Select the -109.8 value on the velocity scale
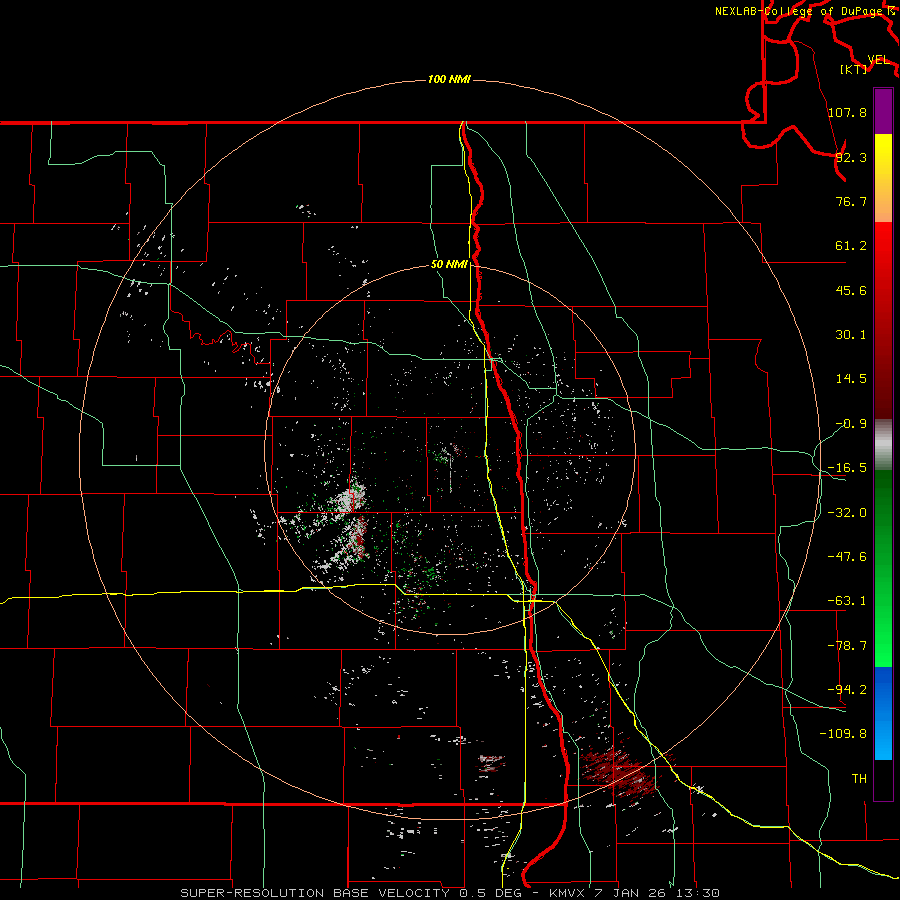Viewport: 900px width, 900px height. click(843, 734)
